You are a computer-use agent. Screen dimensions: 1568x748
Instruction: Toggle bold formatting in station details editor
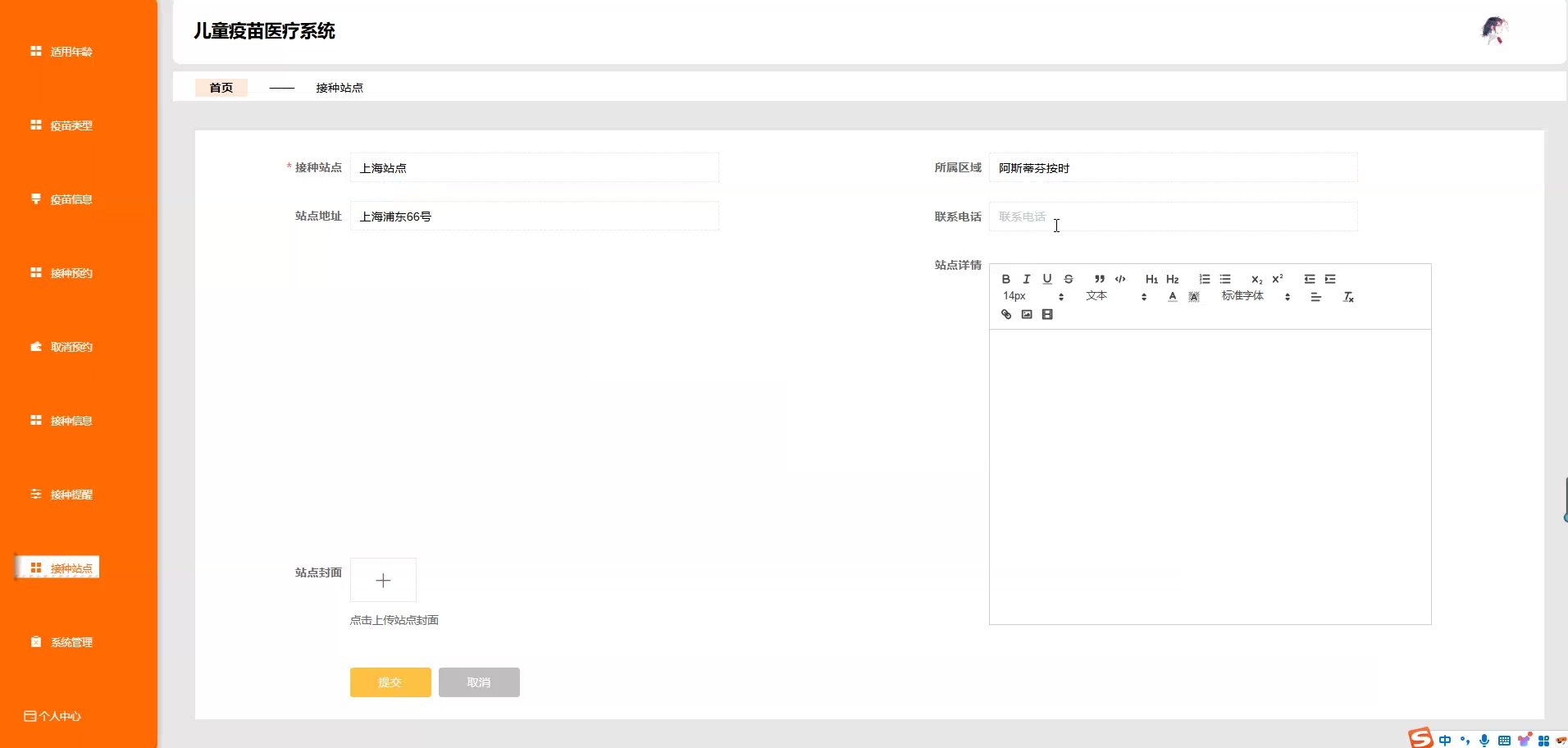(1005, 279)
